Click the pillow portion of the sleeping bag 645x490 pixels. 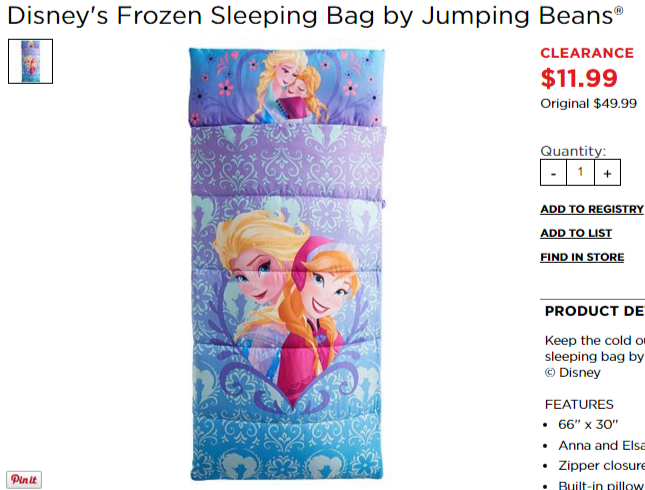(287, 87)
